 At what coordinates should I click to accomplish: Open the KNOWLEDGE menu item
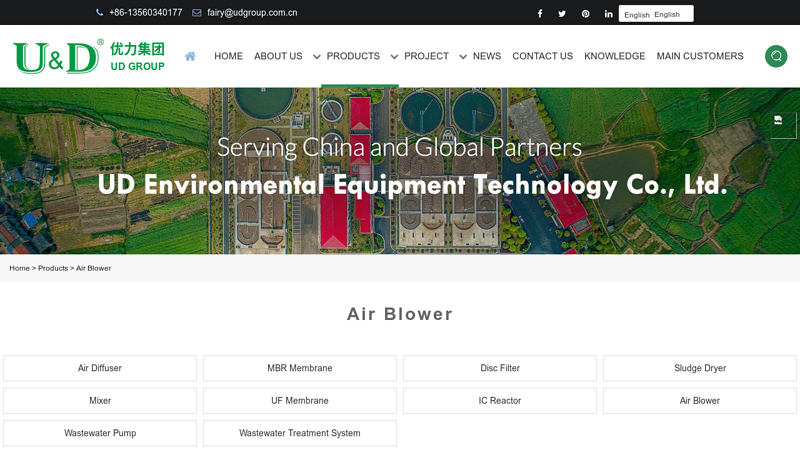tap(615, 56)
